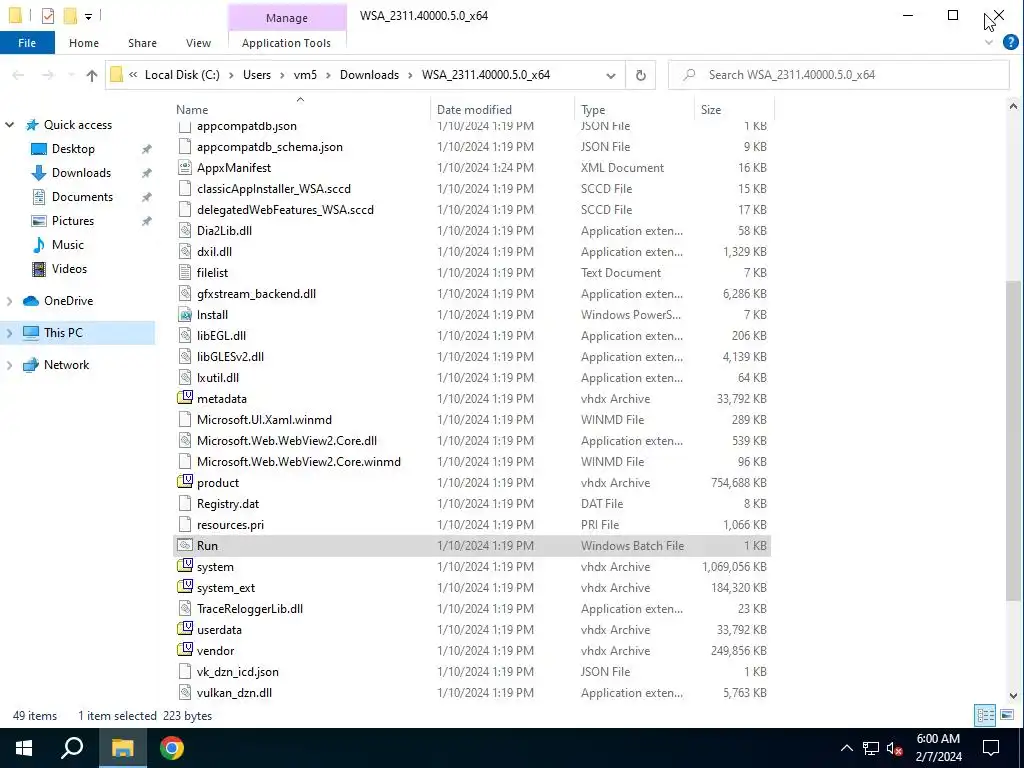
Task: Open the File menu
Action: click(x=27, y=43)
